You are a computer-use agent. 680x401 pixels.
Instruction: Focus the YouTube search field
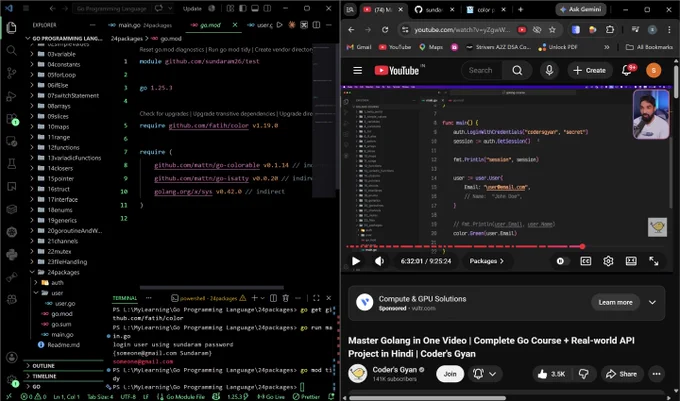point(482,70)
